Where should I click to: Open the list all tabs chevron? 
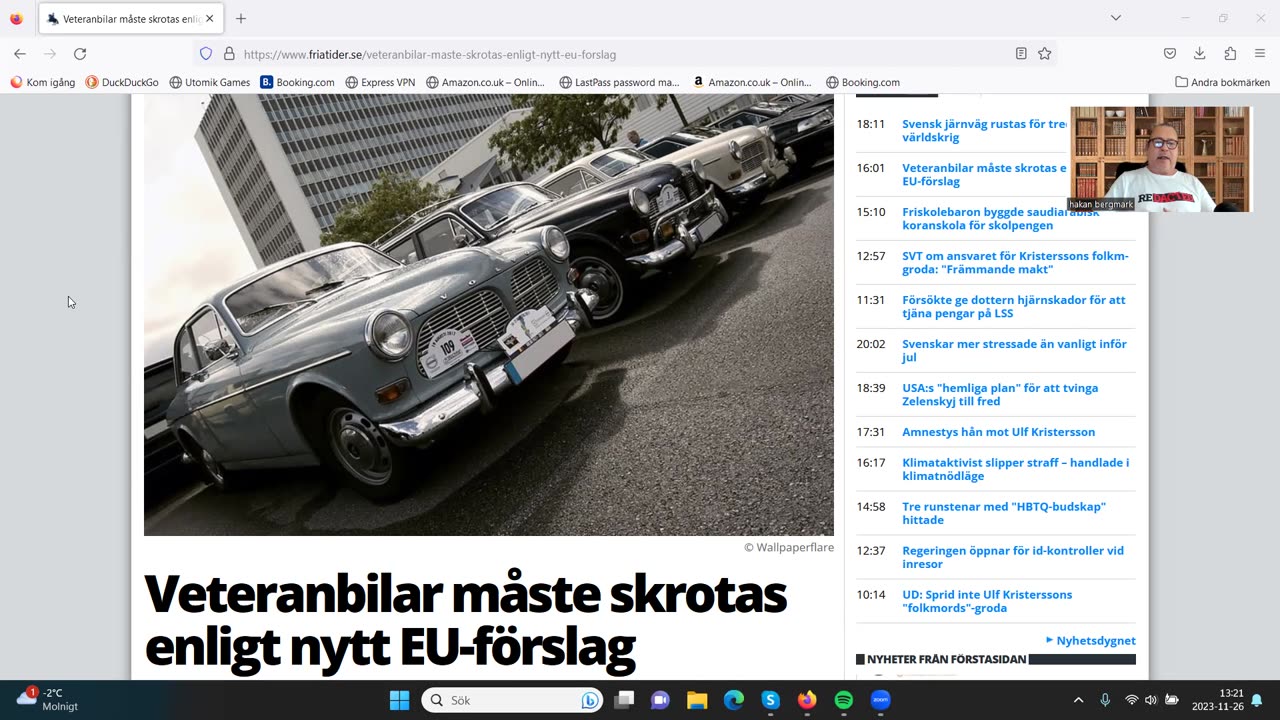pos(1116,18)
